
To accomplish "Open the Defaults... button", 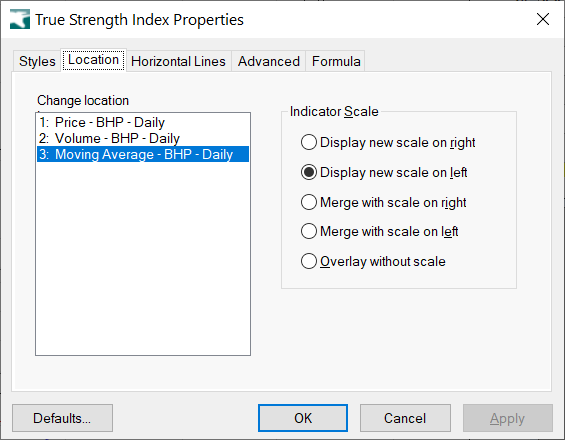I will coord(62,418).
